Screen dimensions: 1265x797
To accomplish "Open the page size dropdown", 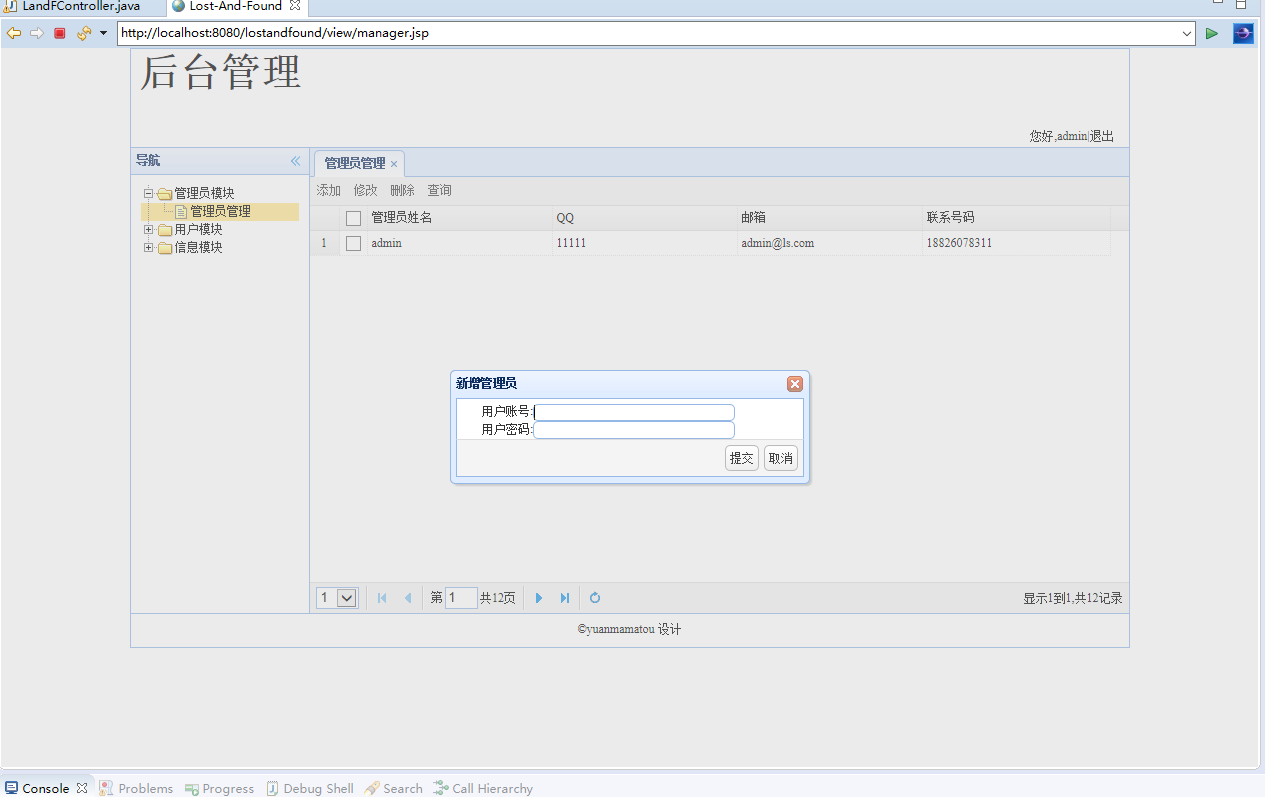I will [x=347, y=597].
